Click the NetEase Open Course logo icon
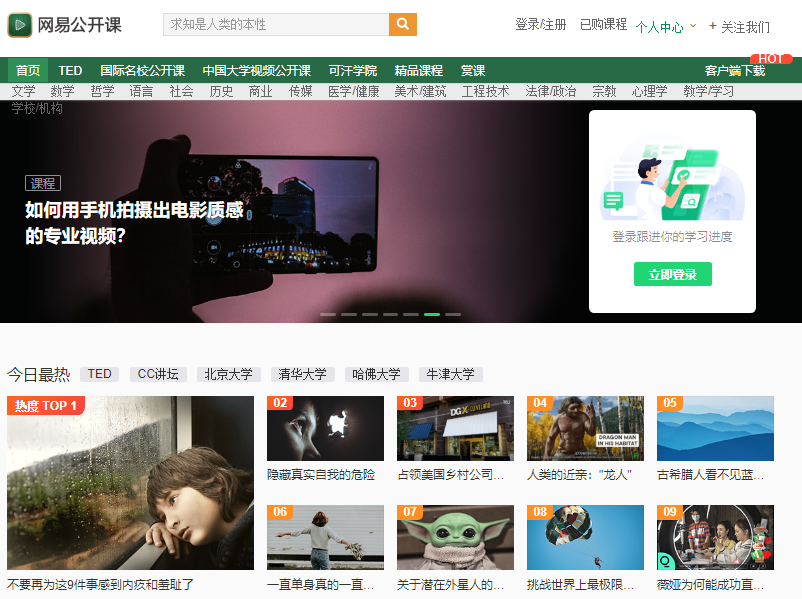This screenshot has width=802, height=599. 20,25
